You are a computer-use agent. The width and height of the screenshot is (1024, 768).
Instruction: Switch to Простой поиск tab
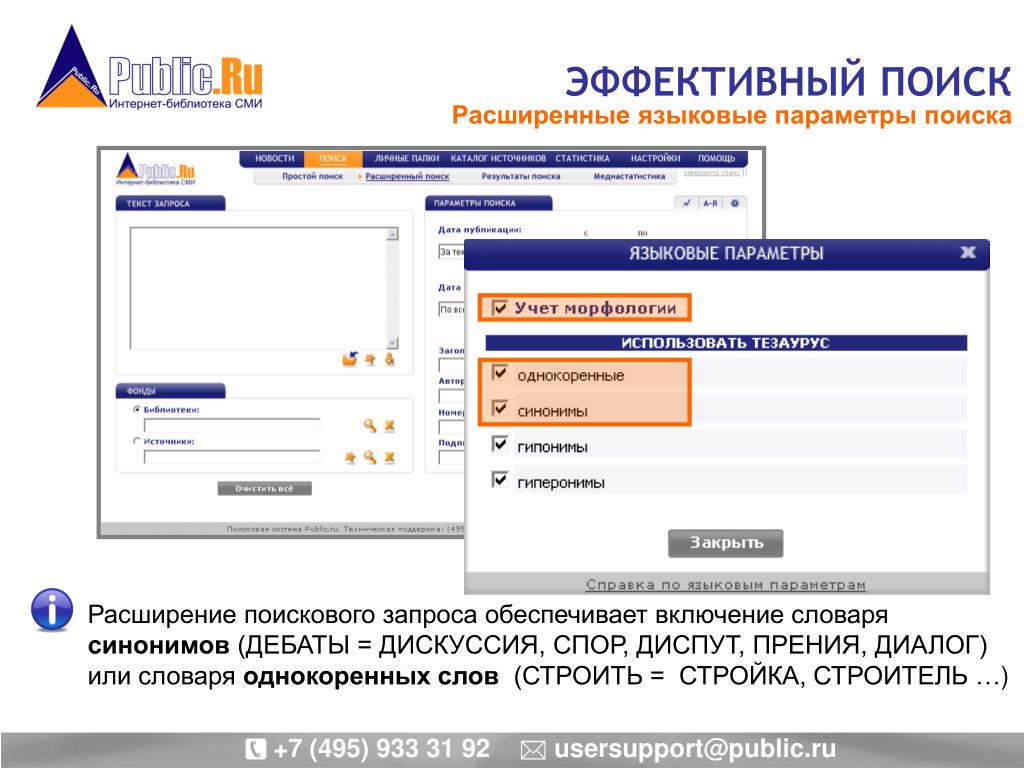point(312,176)
